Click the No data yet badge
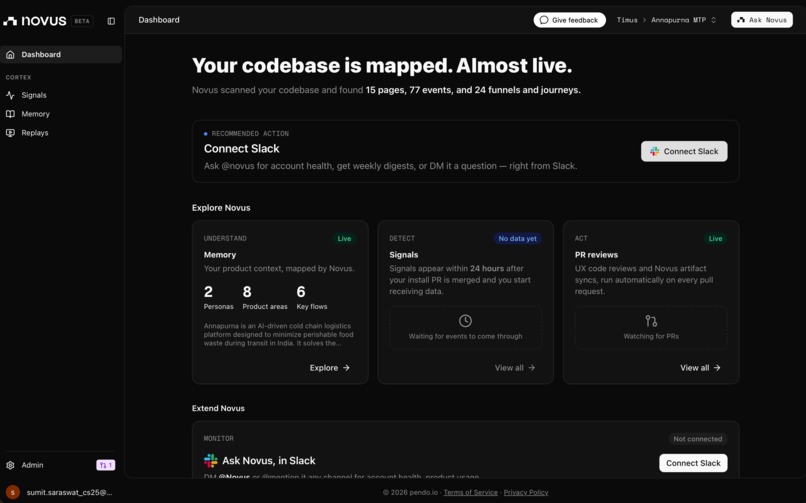The width and height of the screenshot is (806, 503). coord(518,238)
